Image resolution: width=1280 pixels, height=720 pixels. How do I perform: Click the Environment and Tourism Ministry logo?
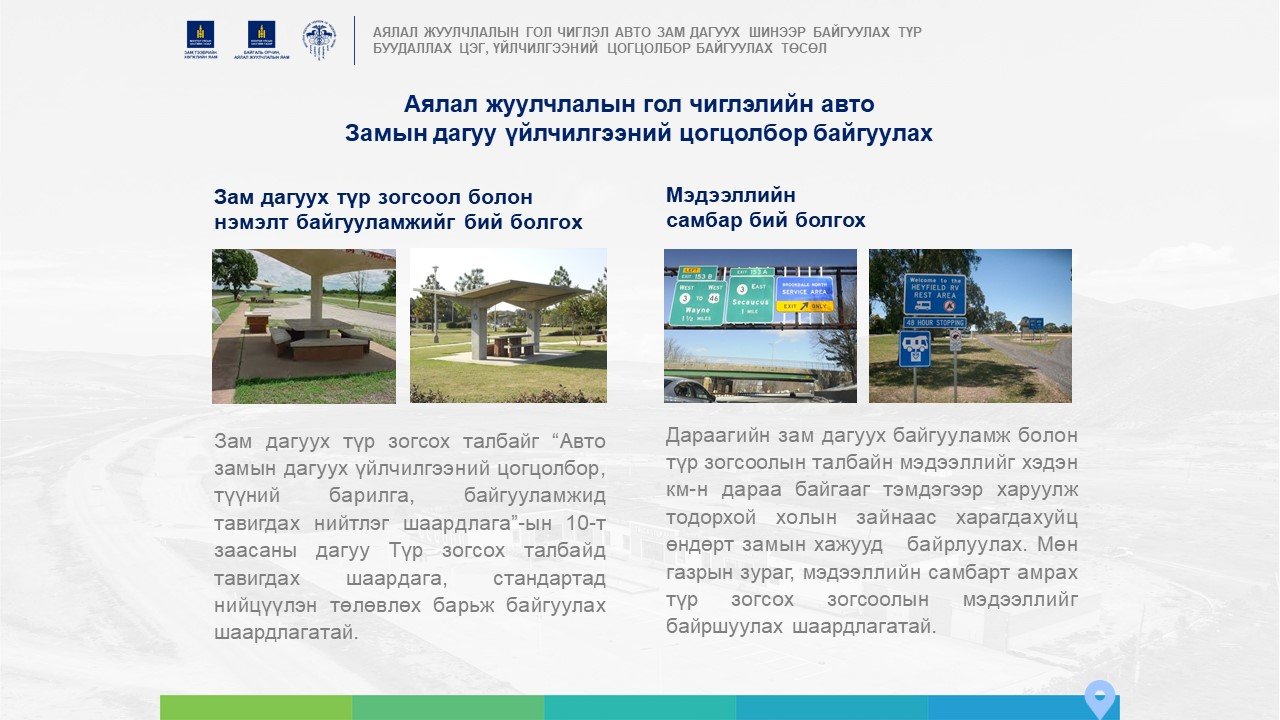point(262,40)
